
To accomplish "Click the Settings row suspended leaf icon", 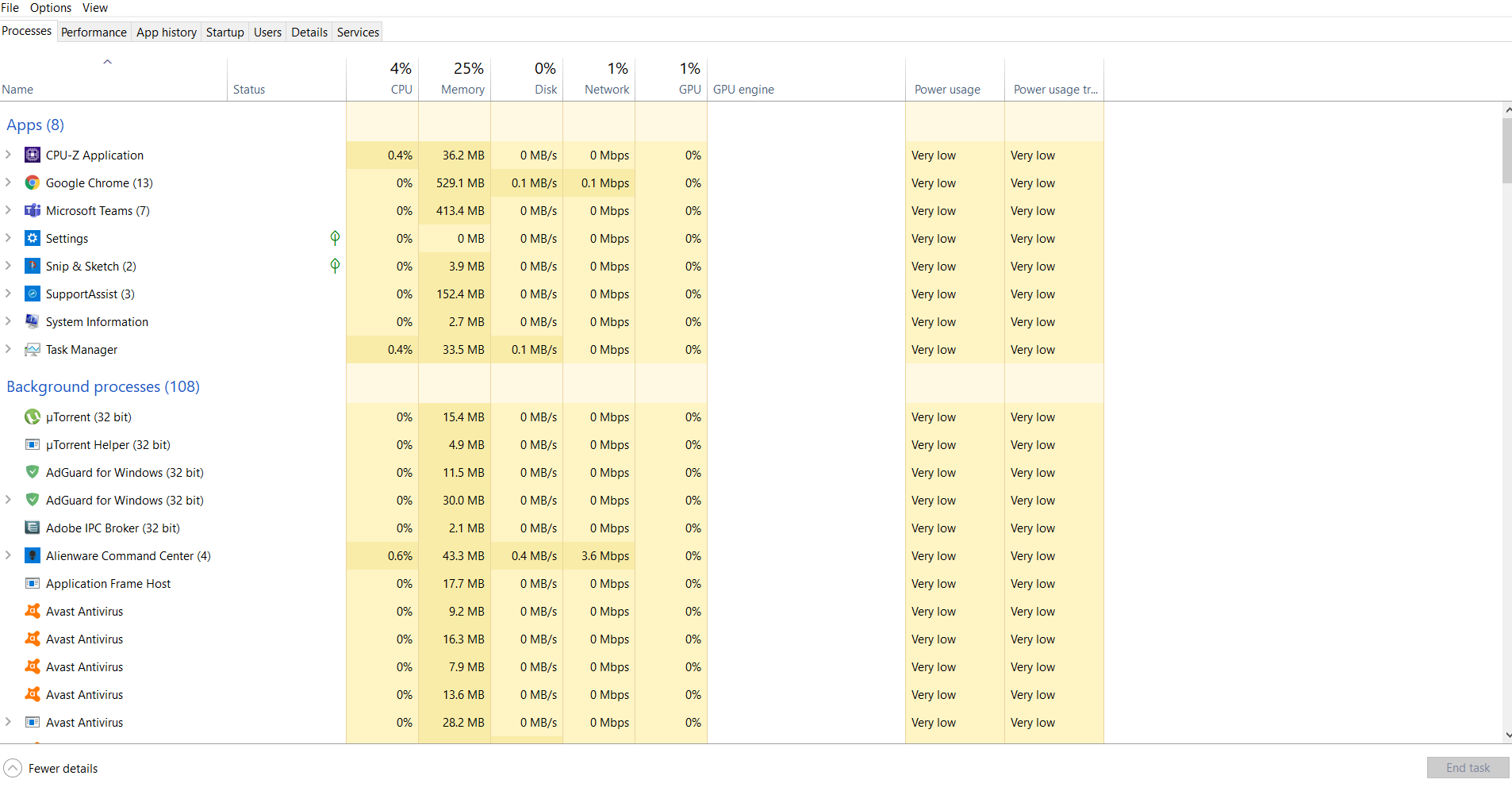I will tap(335, 238).
